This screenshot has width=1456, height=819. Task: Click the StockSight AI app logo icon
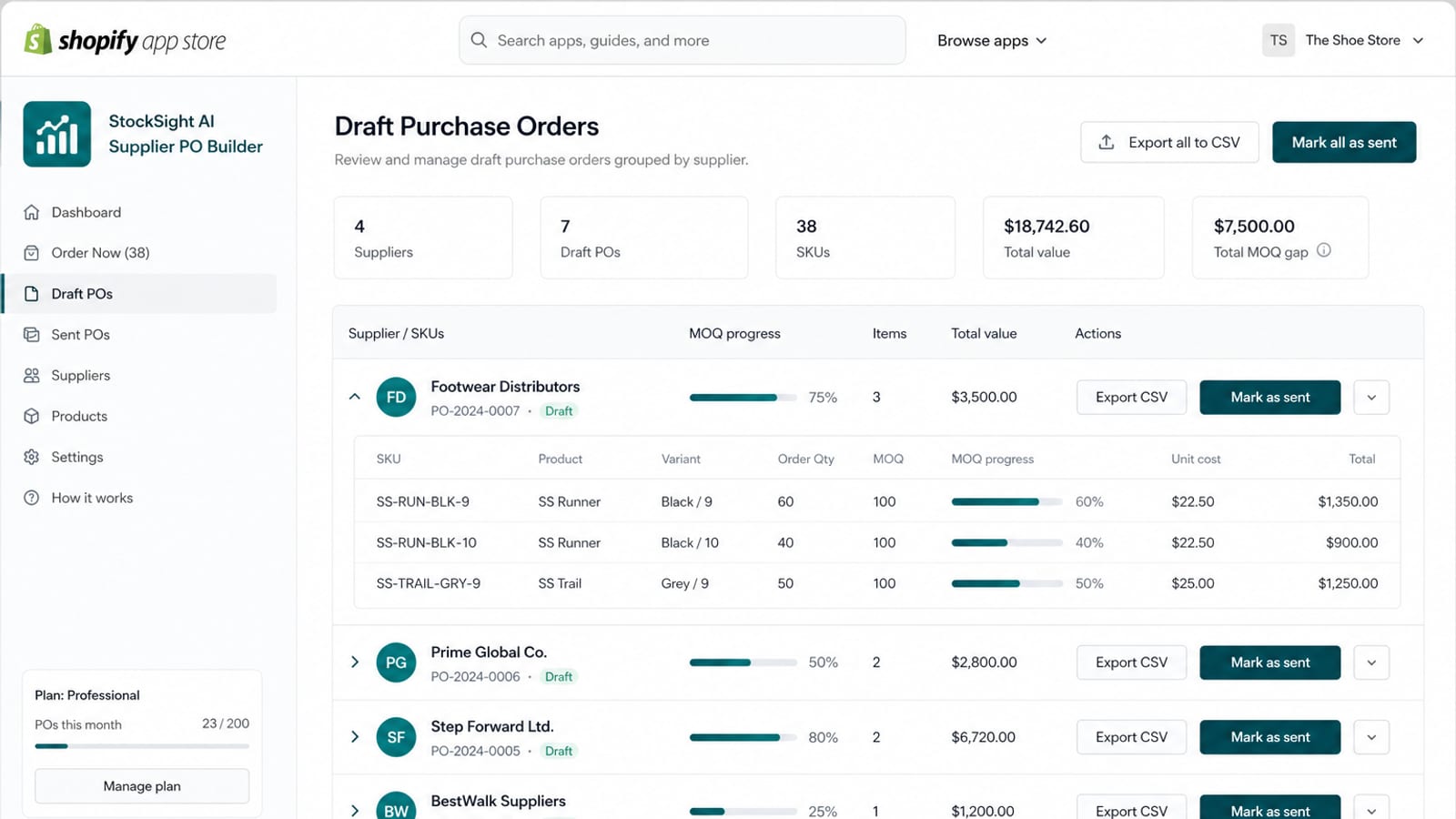coord(56,134)
